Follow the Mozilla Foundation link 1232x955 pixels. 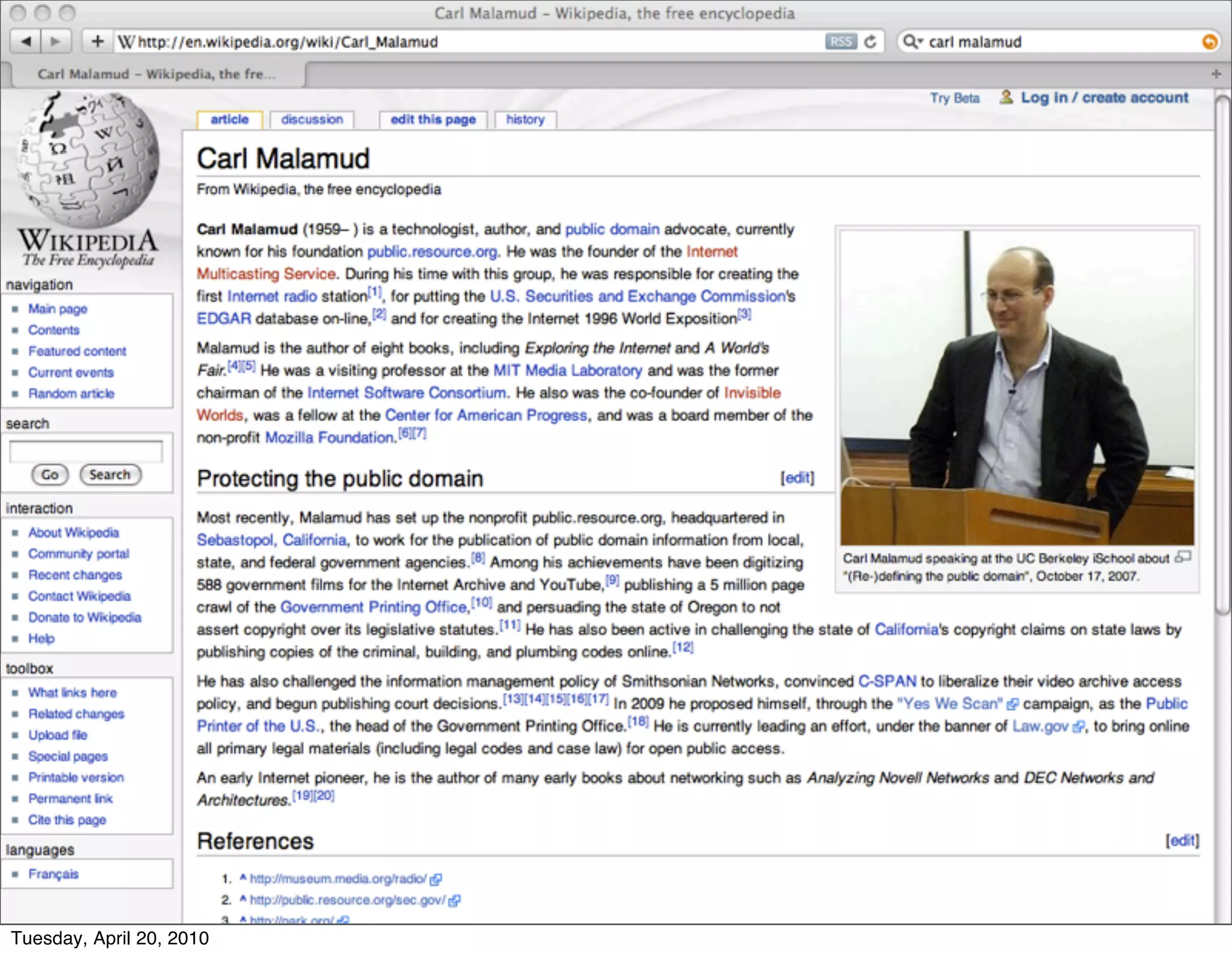[x=329, y=437]
